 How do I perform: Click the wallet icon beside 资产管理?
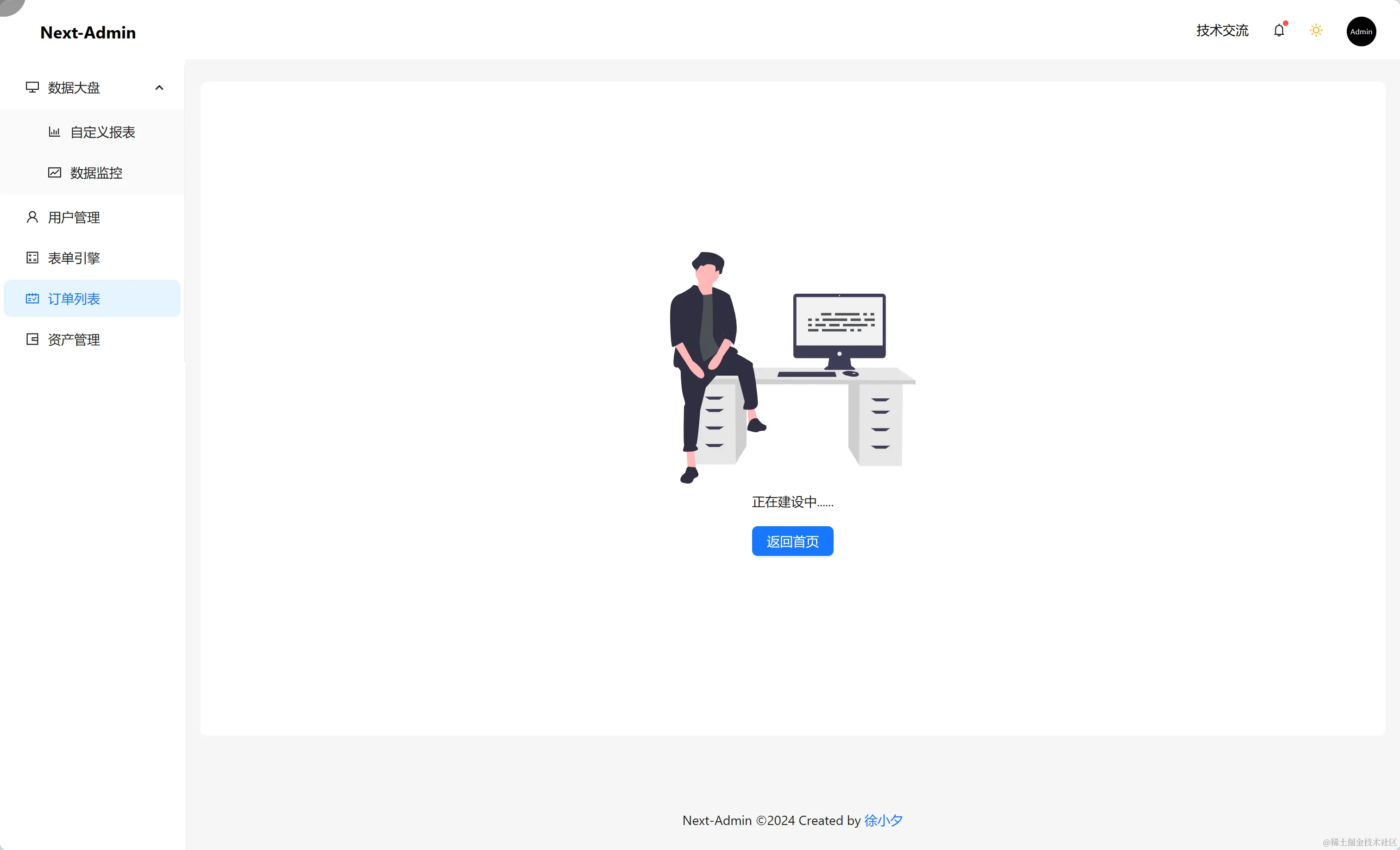32,339
